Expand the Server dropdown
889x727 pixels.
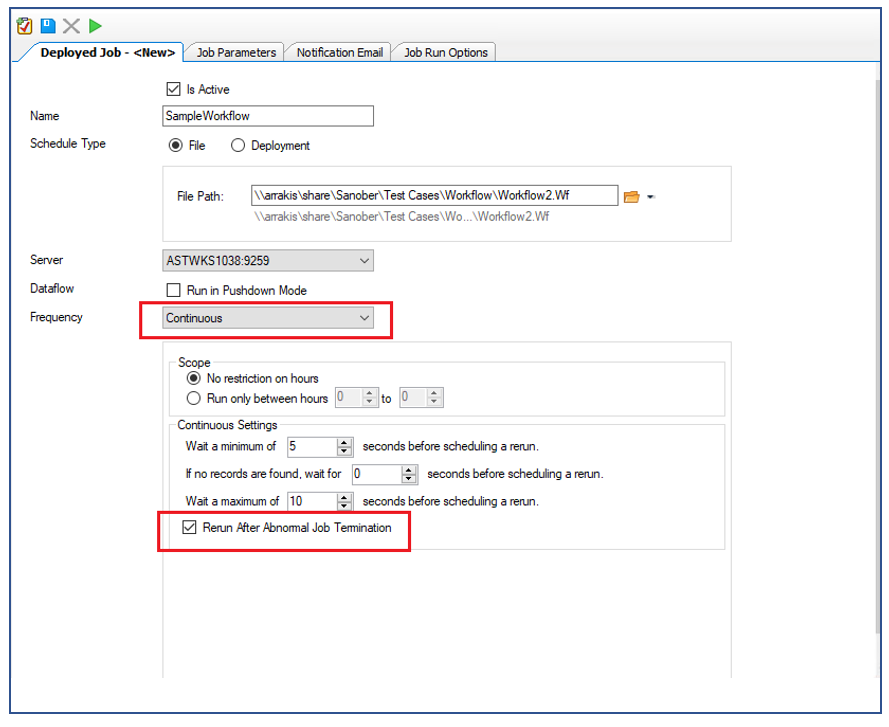click(x=362, y=261)
